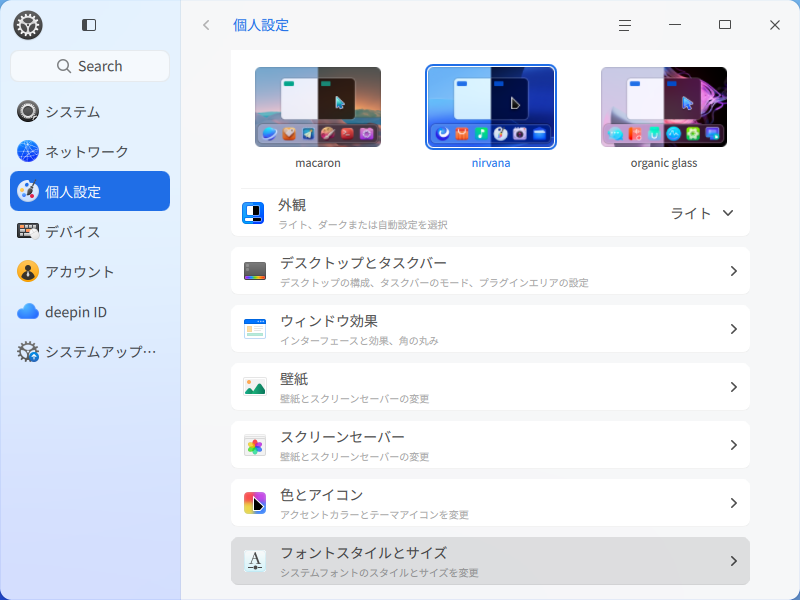
Task: Toggle the sidebar collapse icon
Action: click(89, 25)
